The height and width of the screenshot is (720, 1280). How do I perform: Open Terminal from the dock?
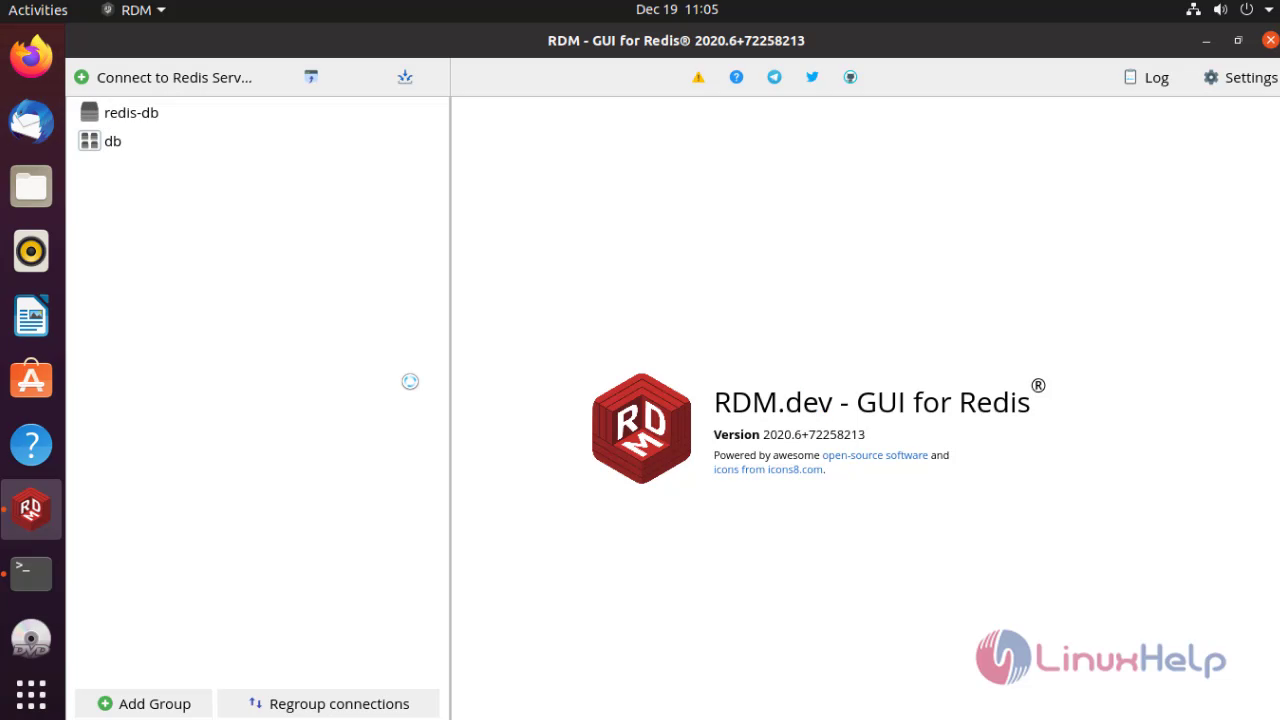click(x=31, y=574)
